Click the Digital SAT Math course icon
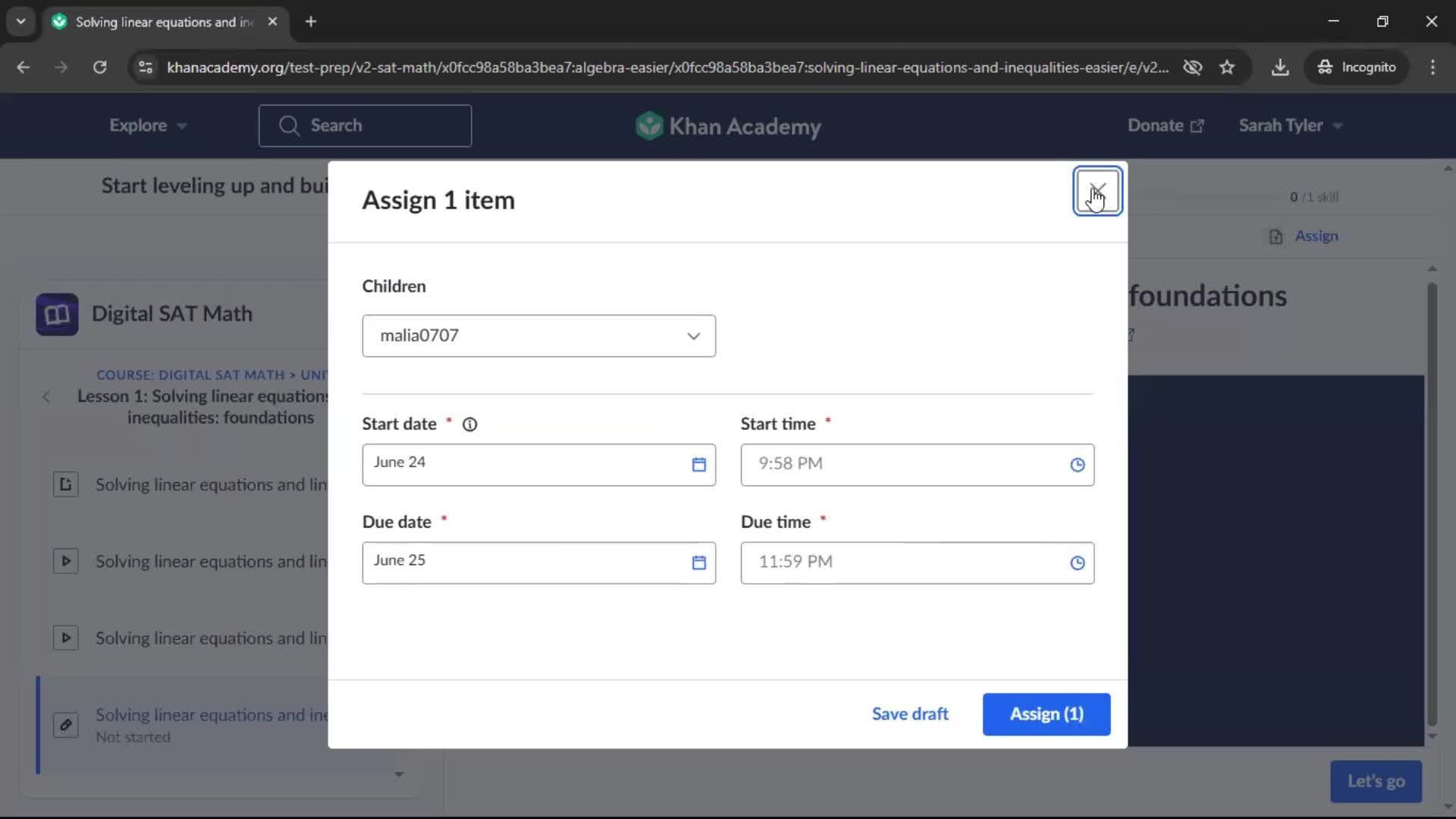The image size is (1456, 819). tap(57, 315)
